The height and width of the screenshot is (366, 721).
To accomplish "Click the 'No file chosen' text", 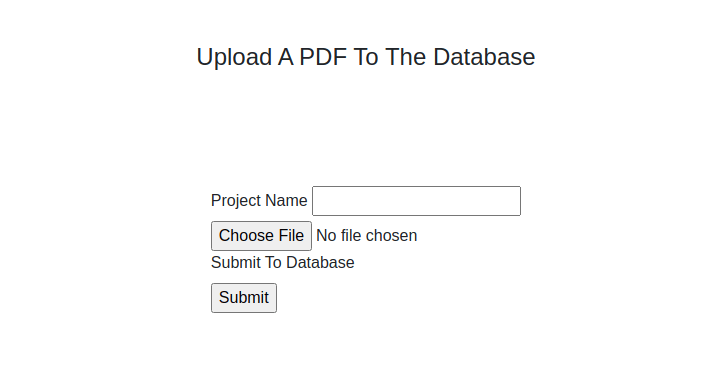I will click(366, 235).
